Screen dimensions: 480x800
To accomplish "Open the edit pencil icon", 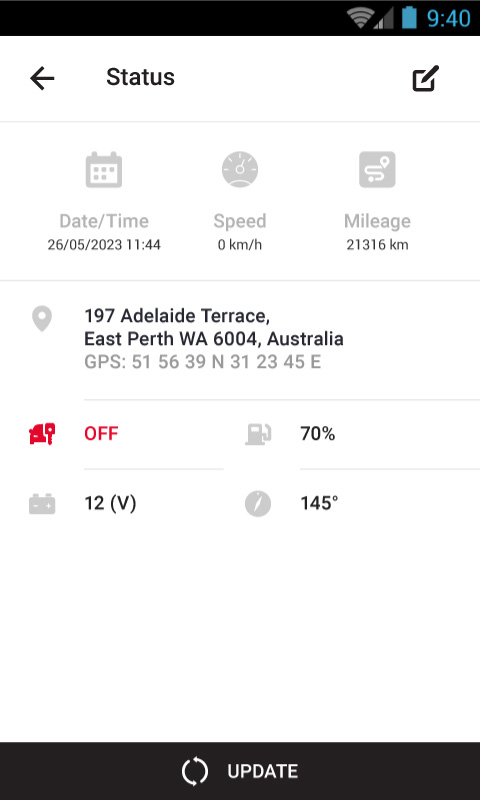I will coord(425,79).
